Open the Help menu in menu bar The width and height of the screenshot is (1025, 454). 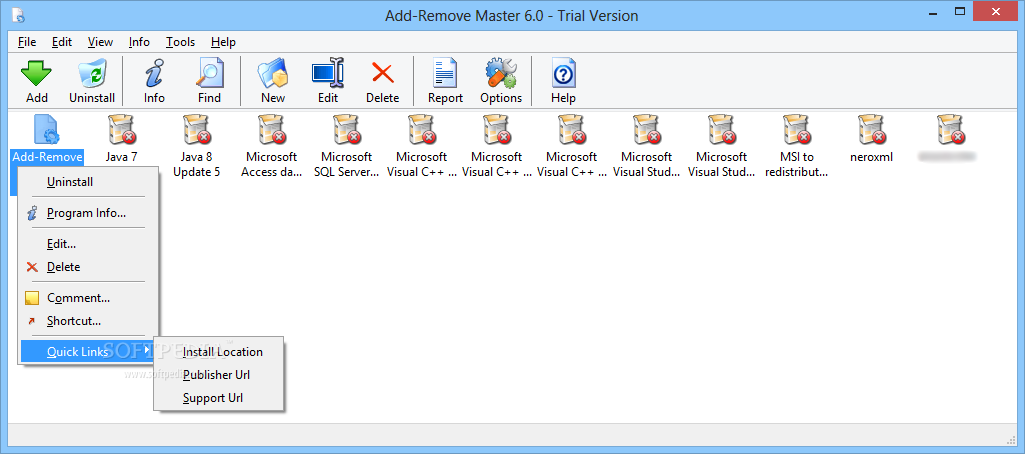[x=223, y=42]
